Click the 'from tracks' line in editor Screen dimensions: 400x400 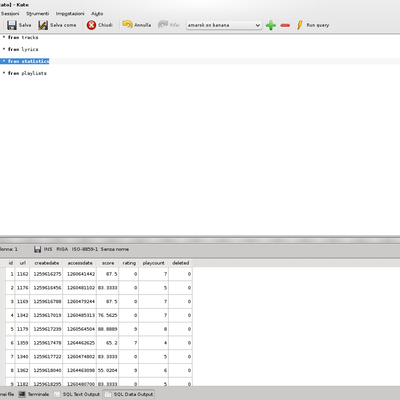point(23,37)
